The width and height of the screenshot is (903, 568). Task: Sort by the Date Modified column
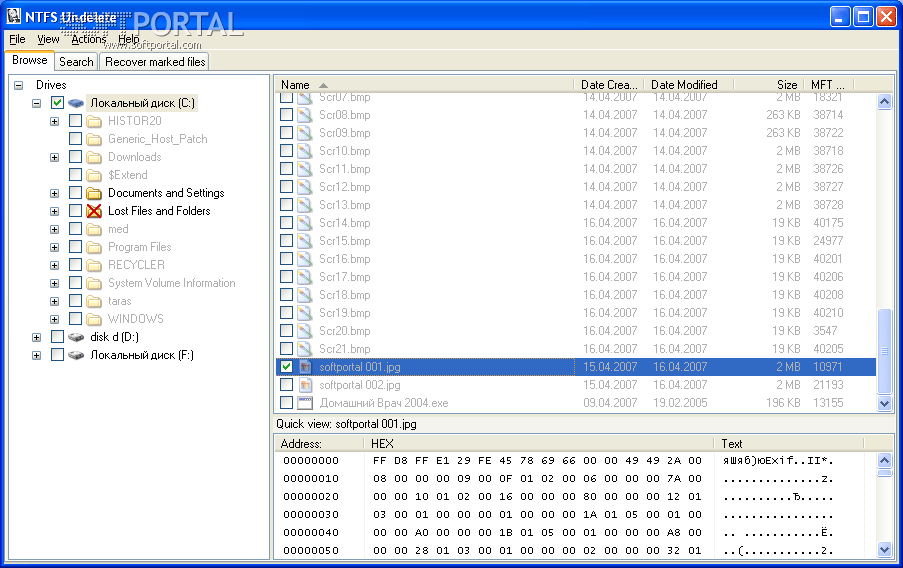click(x=689, y=85)
